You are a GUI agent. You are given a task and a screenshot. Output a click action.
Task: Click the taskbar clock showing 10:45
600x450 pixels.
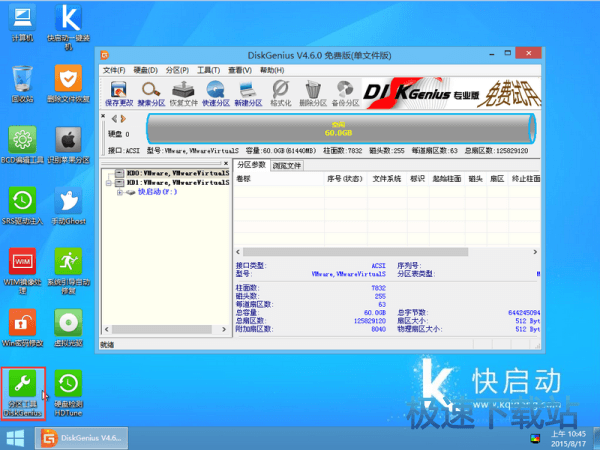568,439
